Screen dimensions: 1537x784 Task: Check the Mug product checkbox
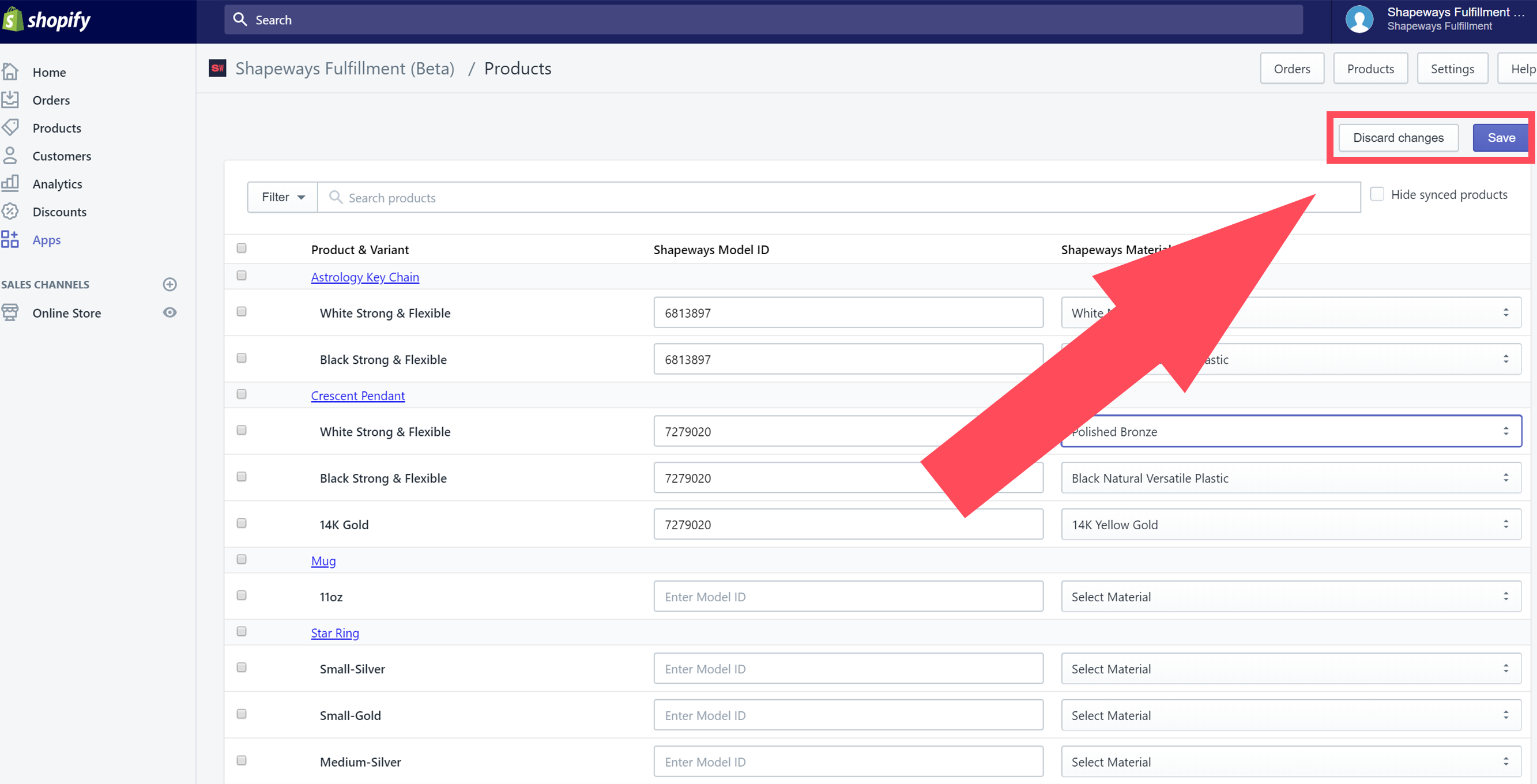[x=241, y=560]
